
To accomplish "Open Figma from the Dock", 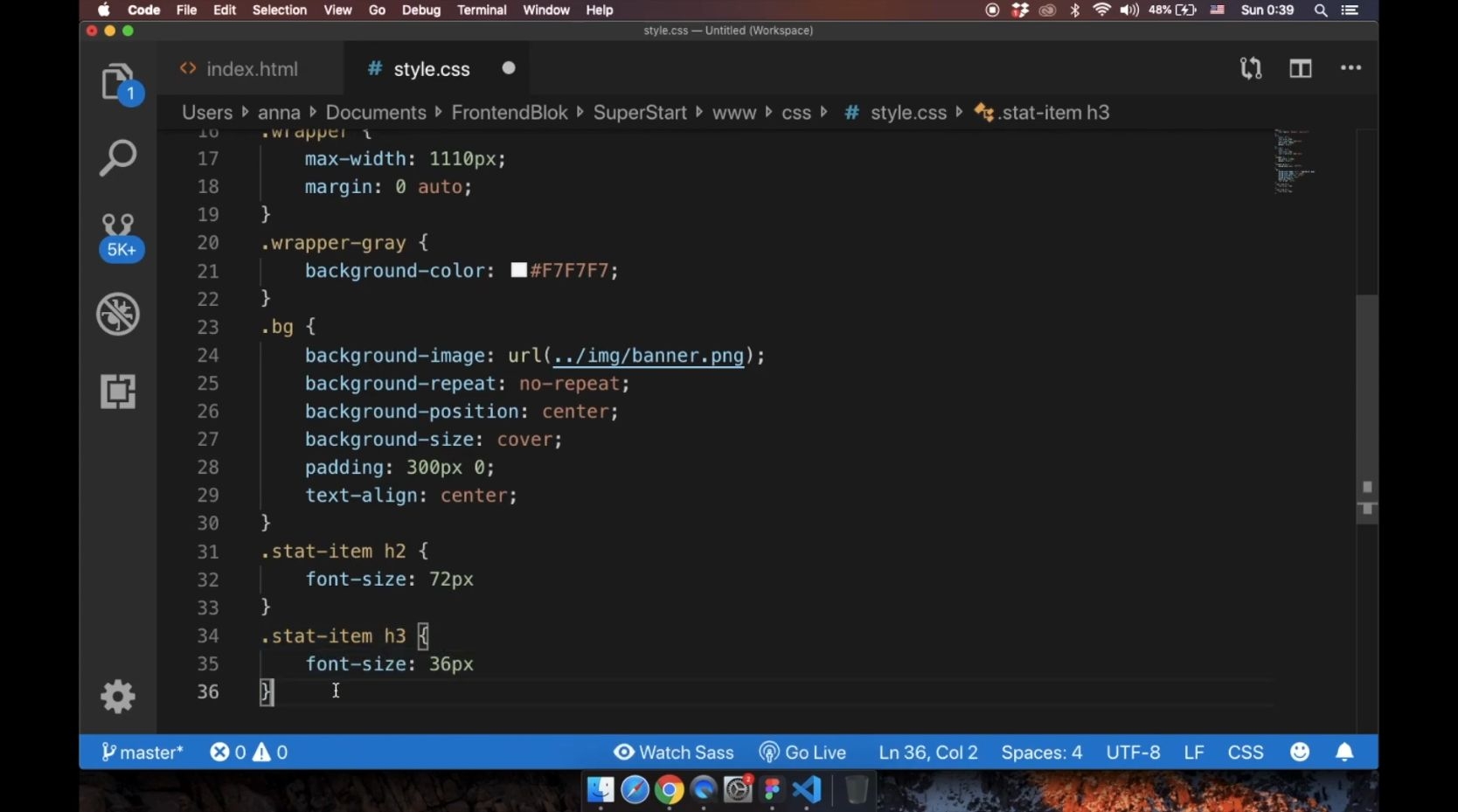I will [772, 790].
